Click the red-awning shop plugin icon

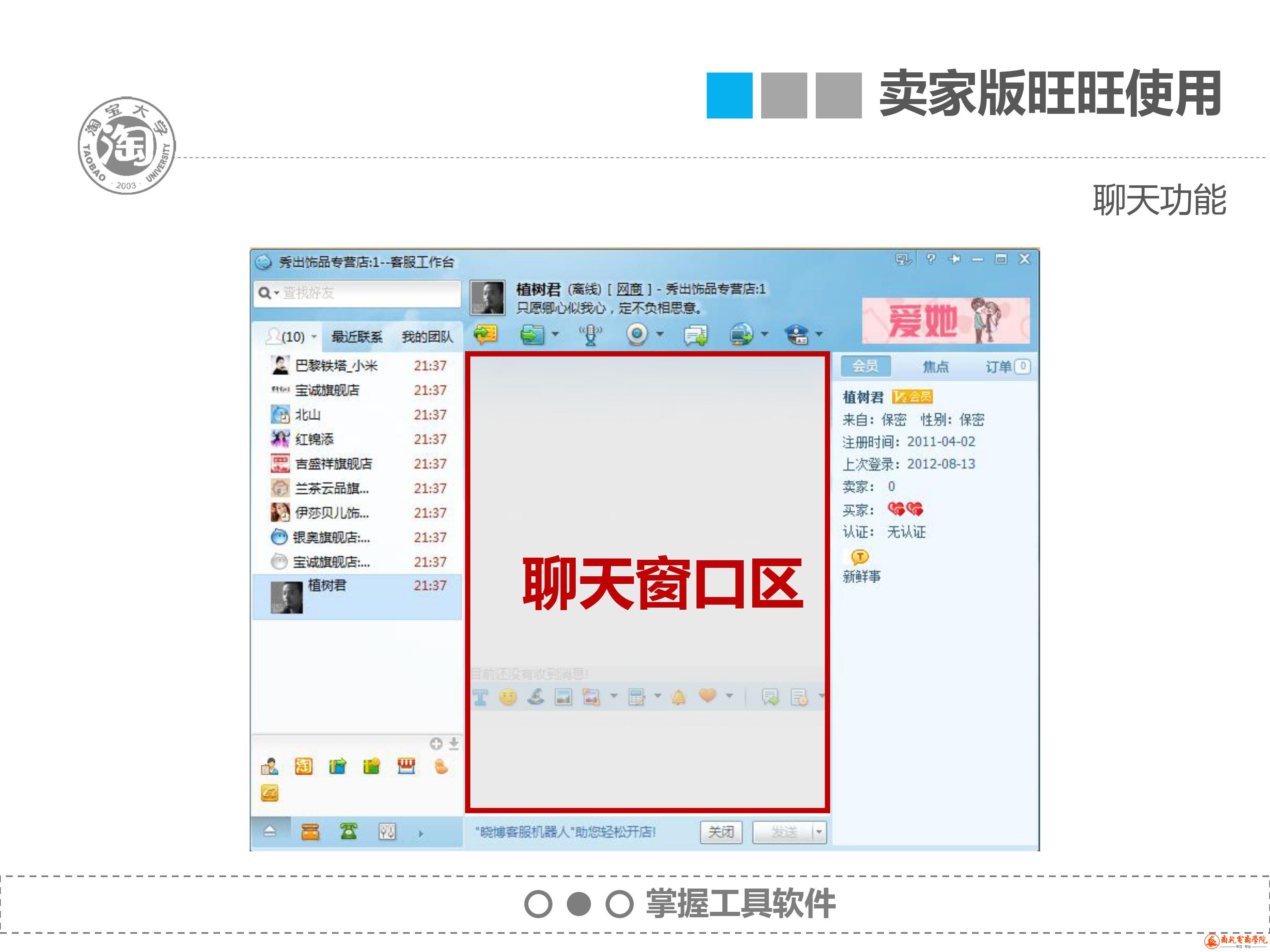[x=406, y=766]
